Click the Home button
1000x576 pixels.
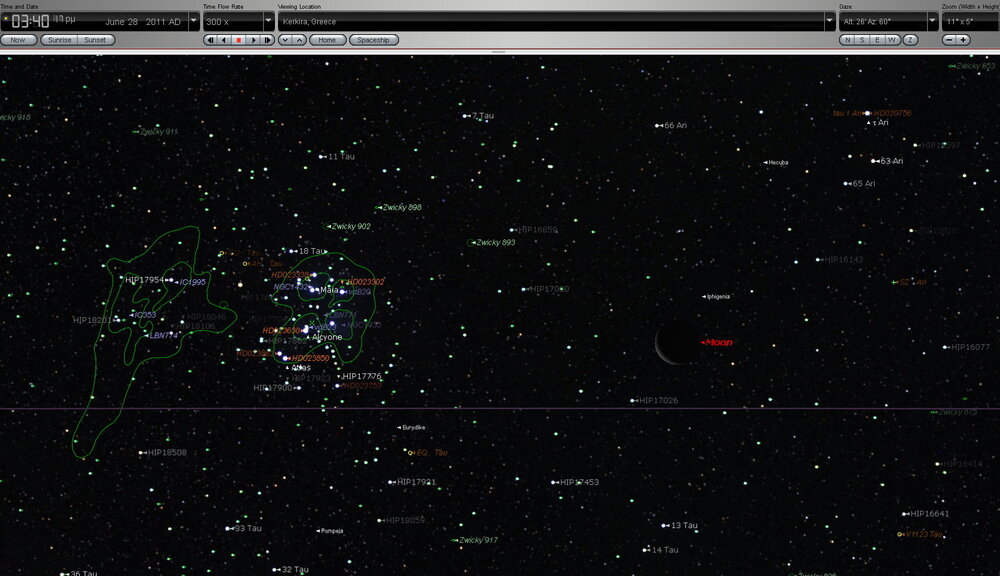[x=327, y=41]
